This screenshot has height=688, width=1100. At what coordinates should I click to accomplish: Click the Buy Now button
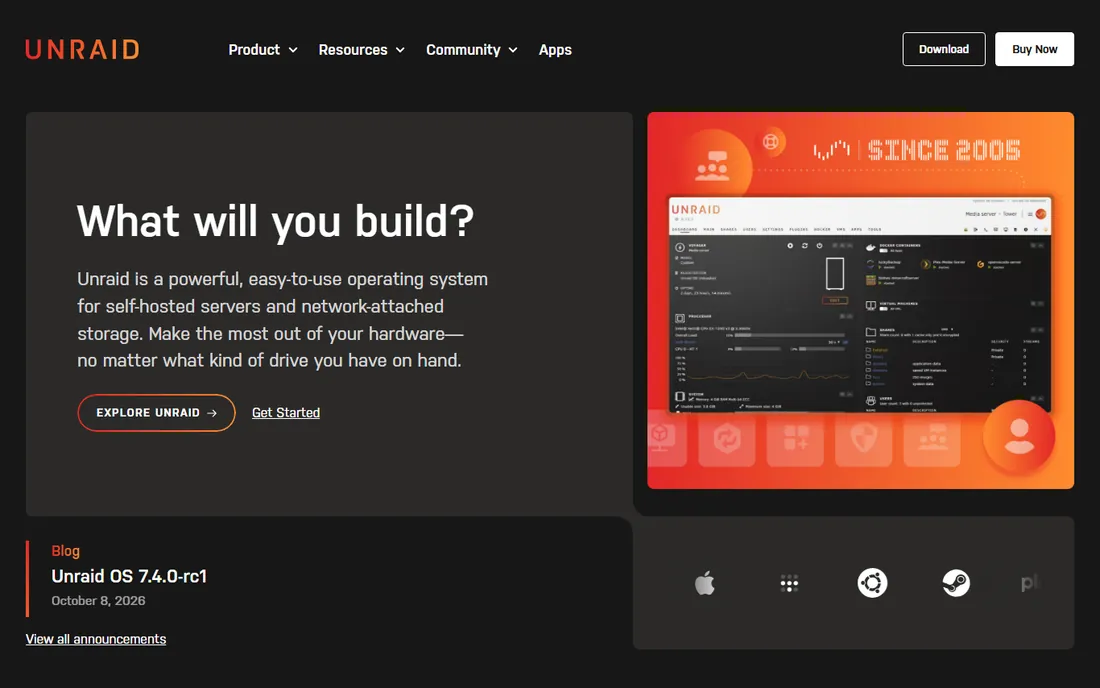[x=1034, y=49]
